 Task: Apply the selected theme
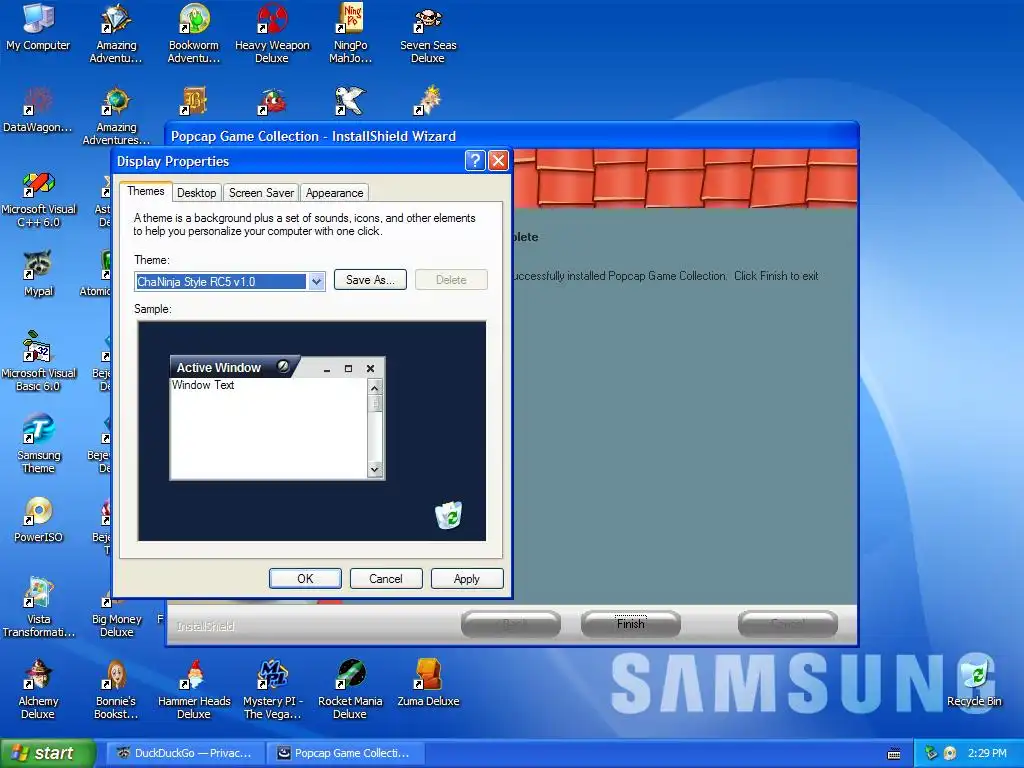(467, 579)
